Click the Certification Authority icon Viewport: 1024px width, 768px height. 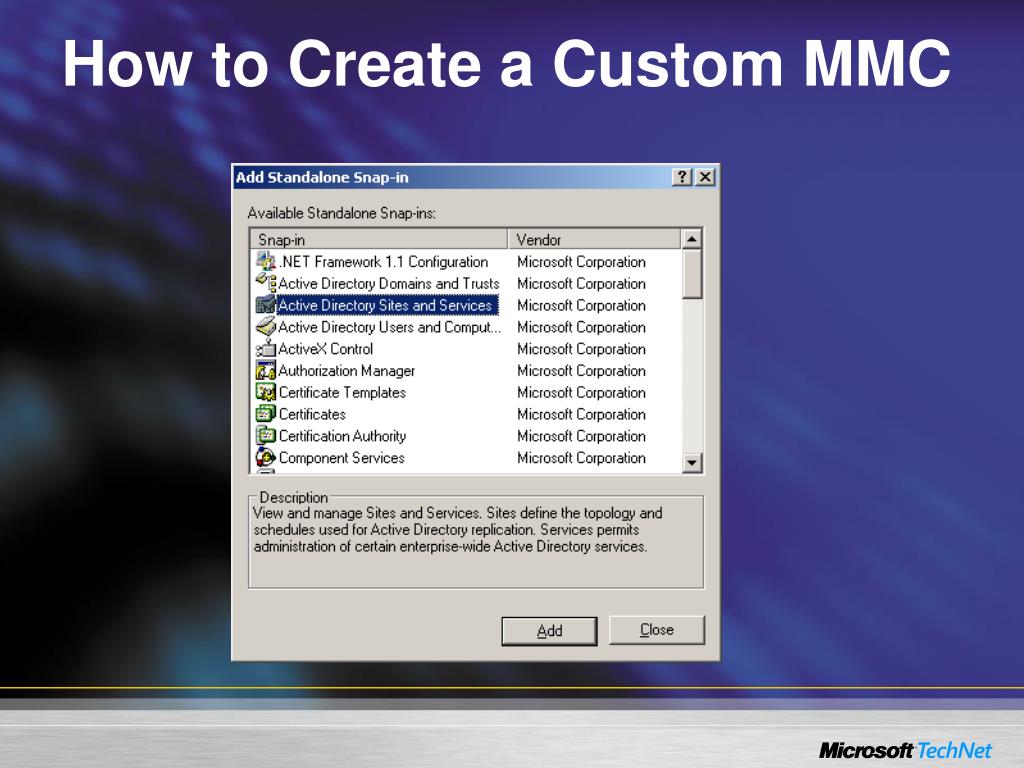click(266, 436)
